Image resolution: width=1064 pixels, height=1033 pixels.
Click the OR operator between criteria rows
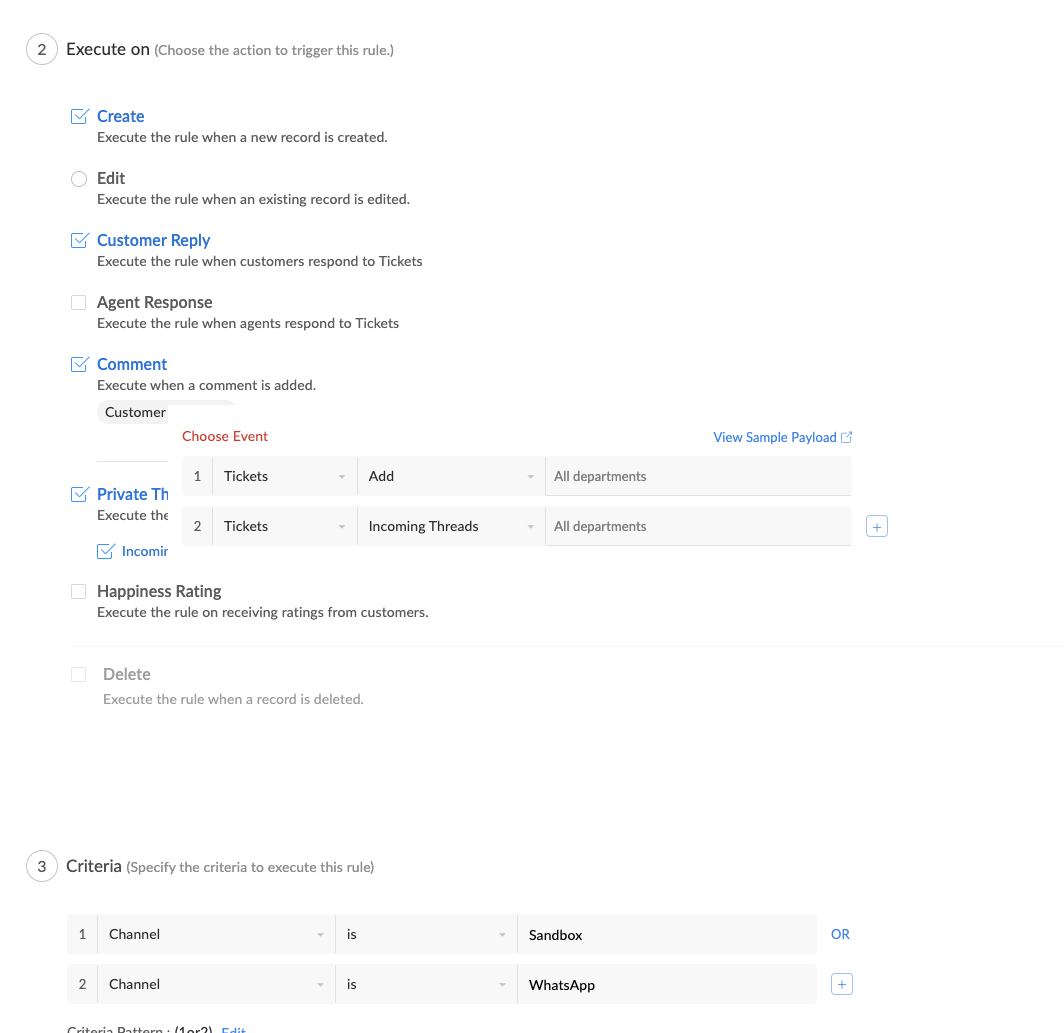(x=840, y=934)
